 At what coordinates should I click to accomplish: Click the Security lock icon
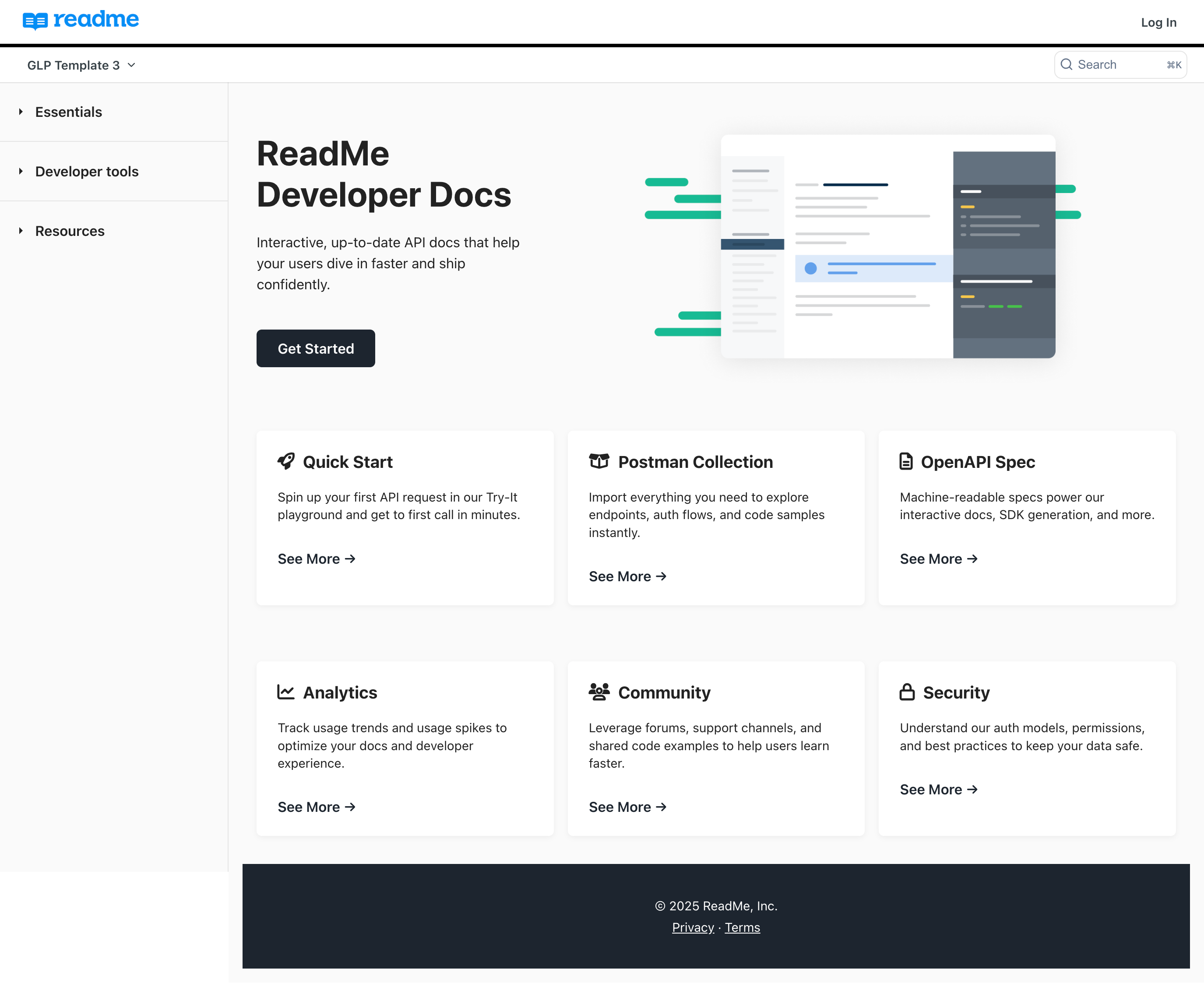pos(907,692)
